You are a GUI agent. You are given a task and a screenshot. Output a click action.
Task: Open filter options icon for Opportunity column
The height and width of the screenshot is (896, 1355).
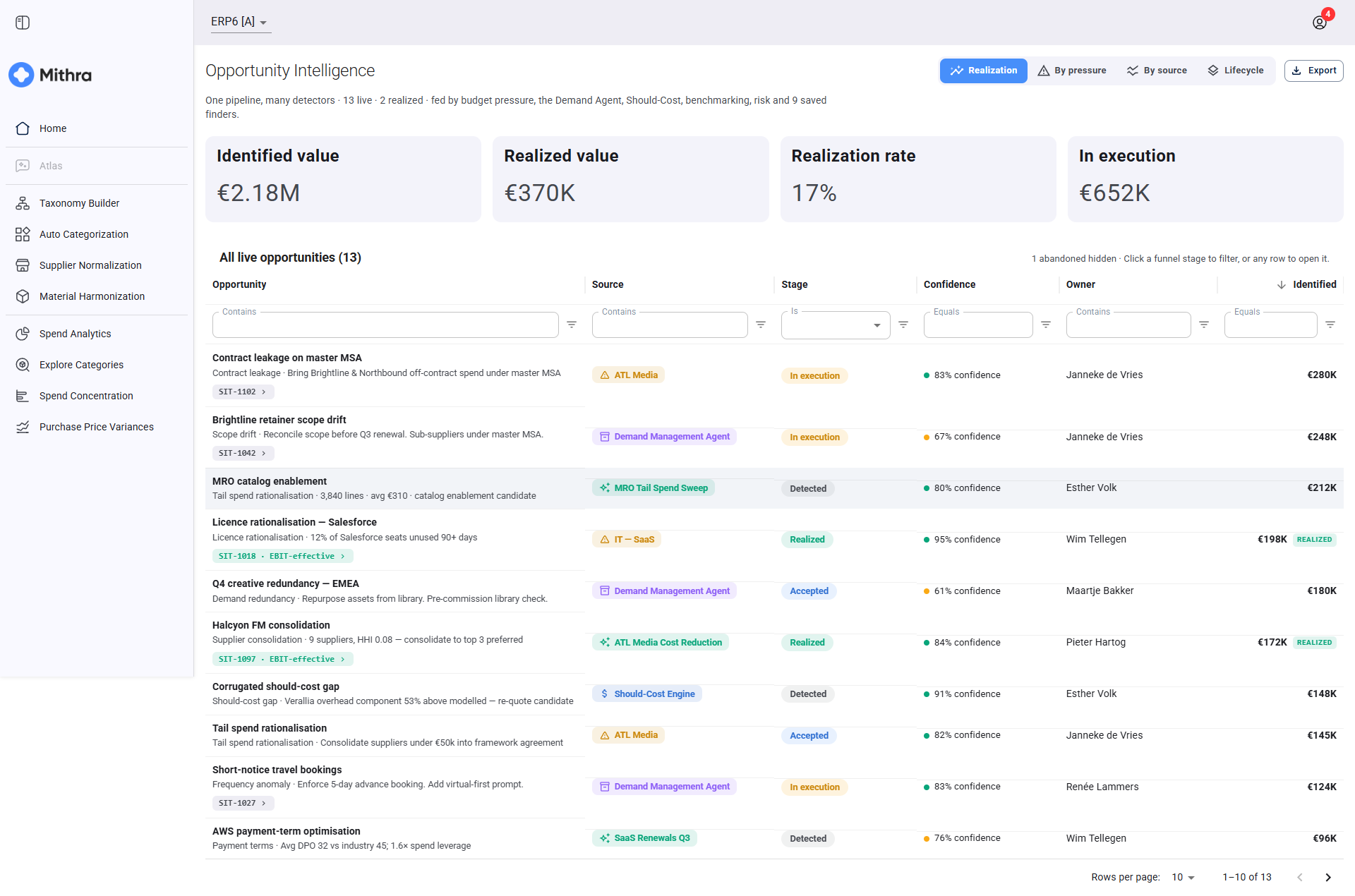click(x=572, y=325)
